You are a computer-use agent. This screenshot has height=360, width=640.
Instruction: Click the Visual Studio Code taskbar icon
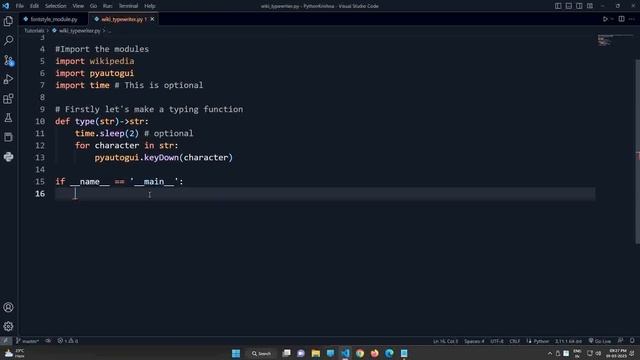345,353
